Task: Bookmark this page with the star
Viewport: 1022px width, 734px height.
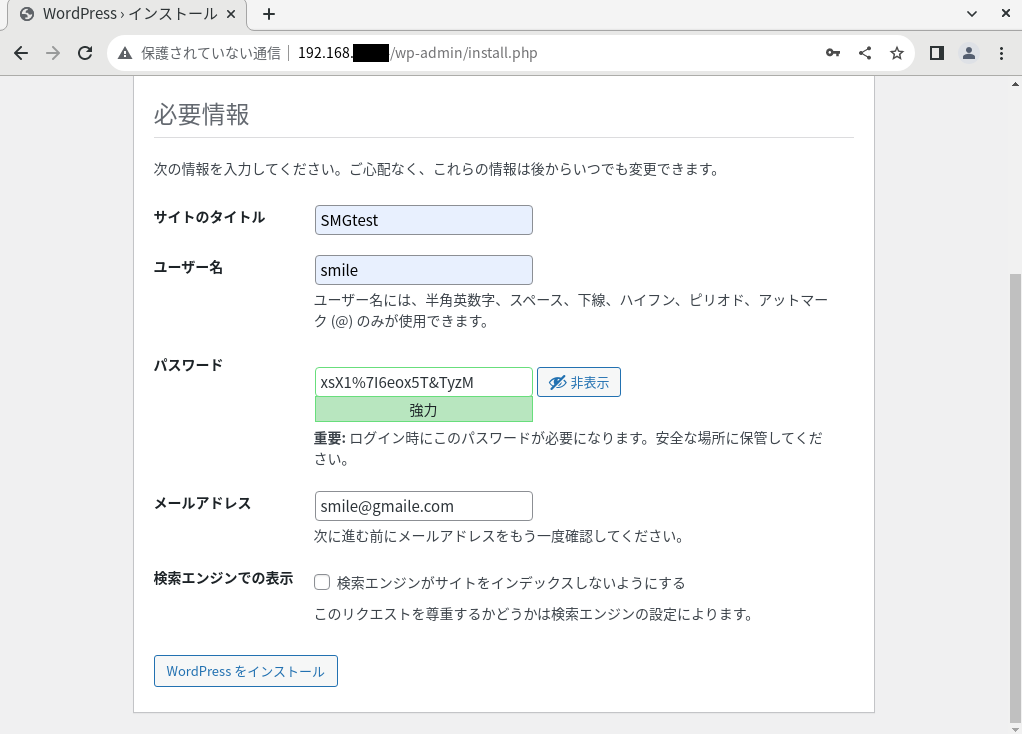Action: click(897, 53)
